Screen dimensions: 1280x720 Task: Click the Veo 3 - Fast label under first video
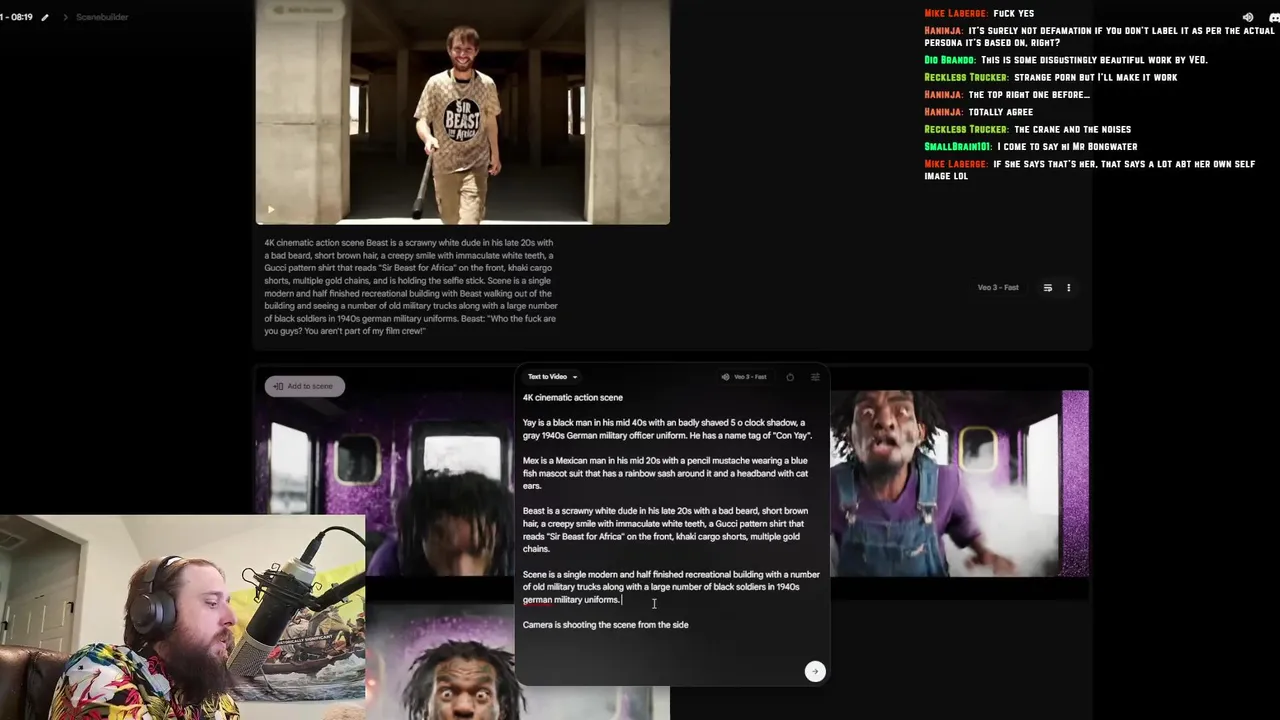[x=998, y=288]
